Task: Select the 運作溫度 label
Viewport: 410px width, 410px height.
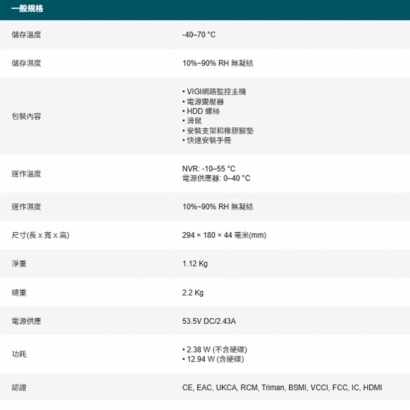Action: (26, 174)
